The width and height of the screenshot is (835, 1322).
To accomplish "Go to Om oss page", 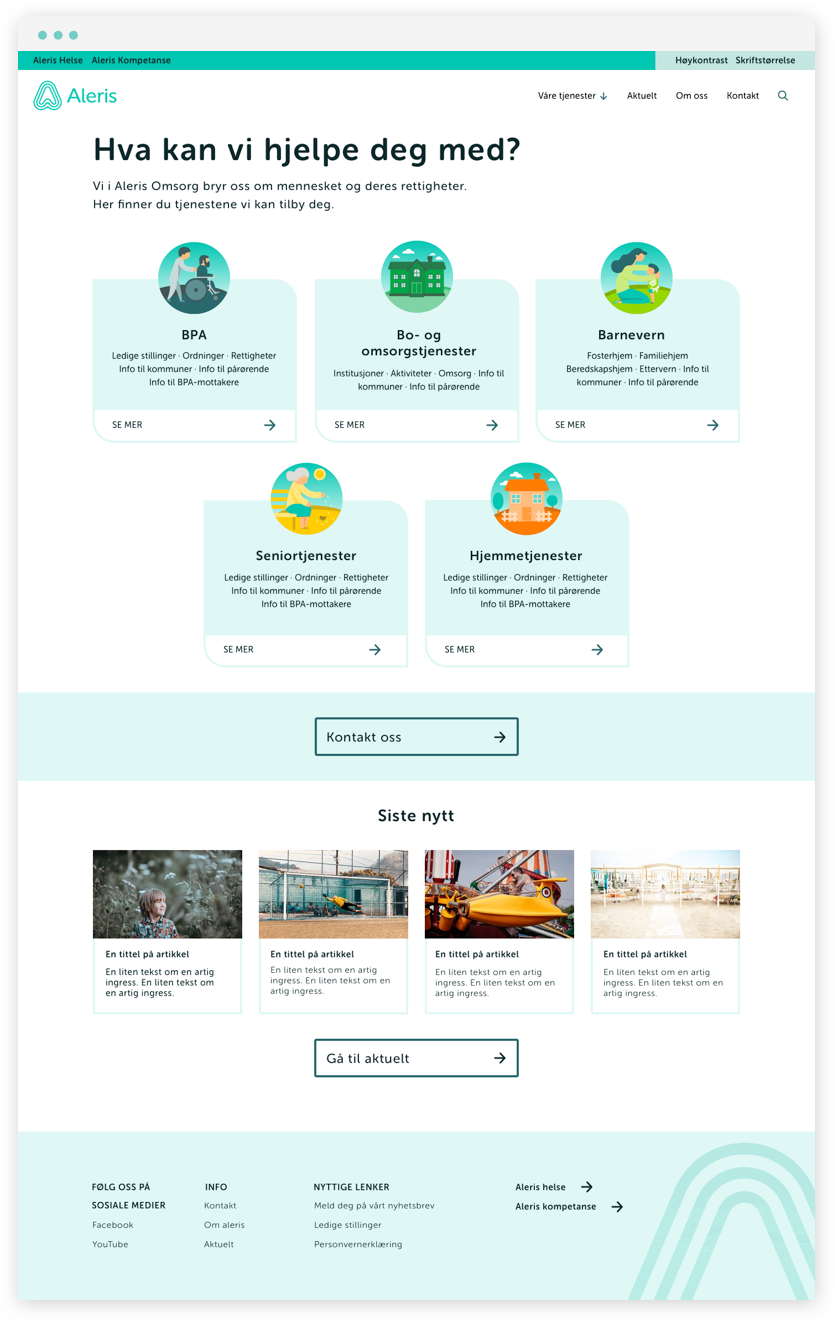I will click(691, 96).
